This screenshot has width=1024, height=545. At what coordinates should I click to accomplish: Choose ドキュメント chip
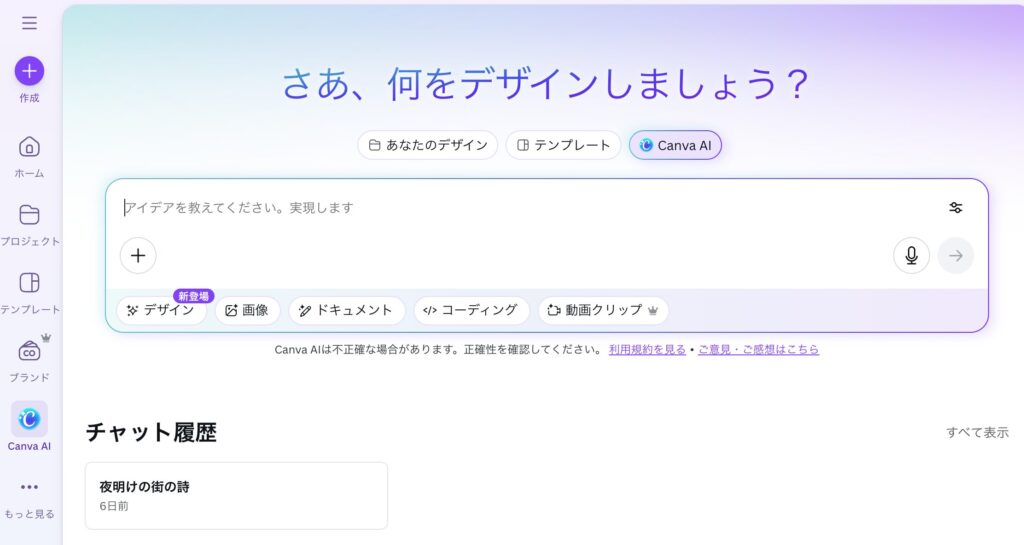point(346,310)
